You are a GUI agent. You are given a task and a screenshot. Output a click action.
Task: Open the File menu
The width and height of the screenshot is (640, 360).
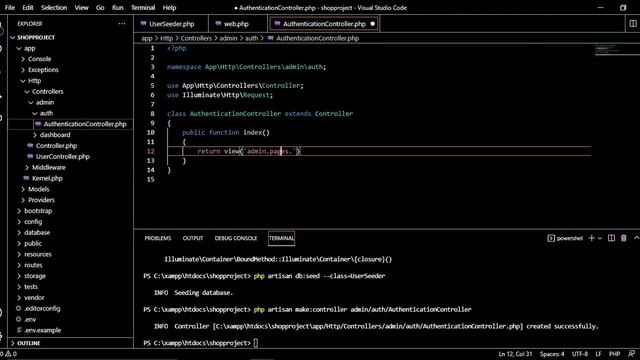9,7
